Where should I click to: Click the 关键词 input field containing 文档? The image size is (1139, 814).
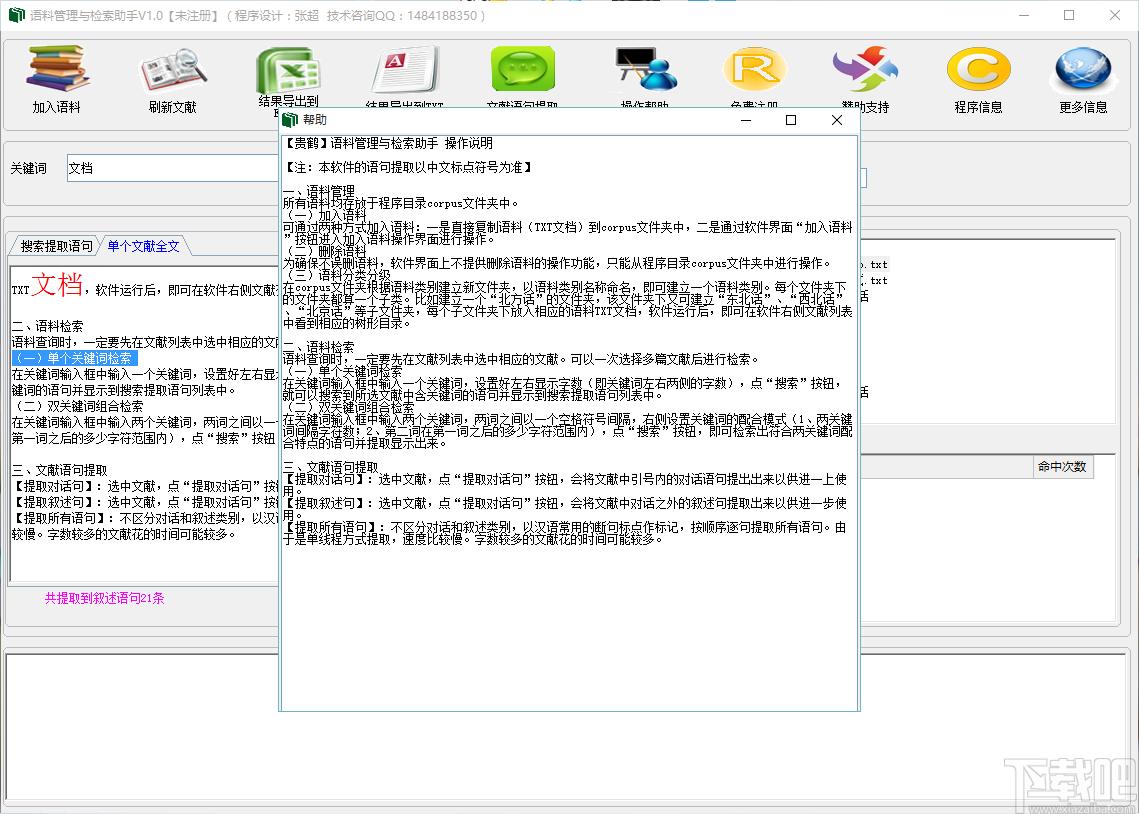173,168
